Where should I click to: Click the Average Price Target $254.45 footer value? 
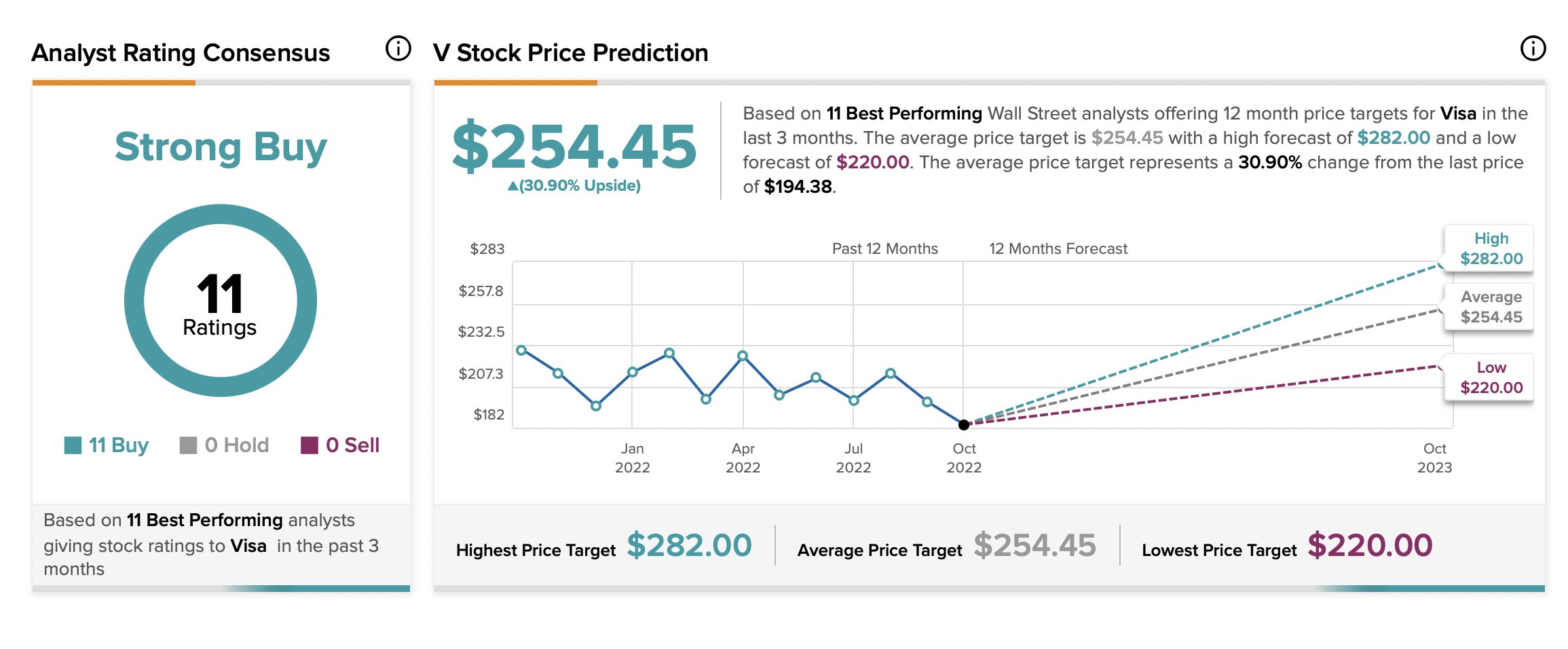[1034, 545]
